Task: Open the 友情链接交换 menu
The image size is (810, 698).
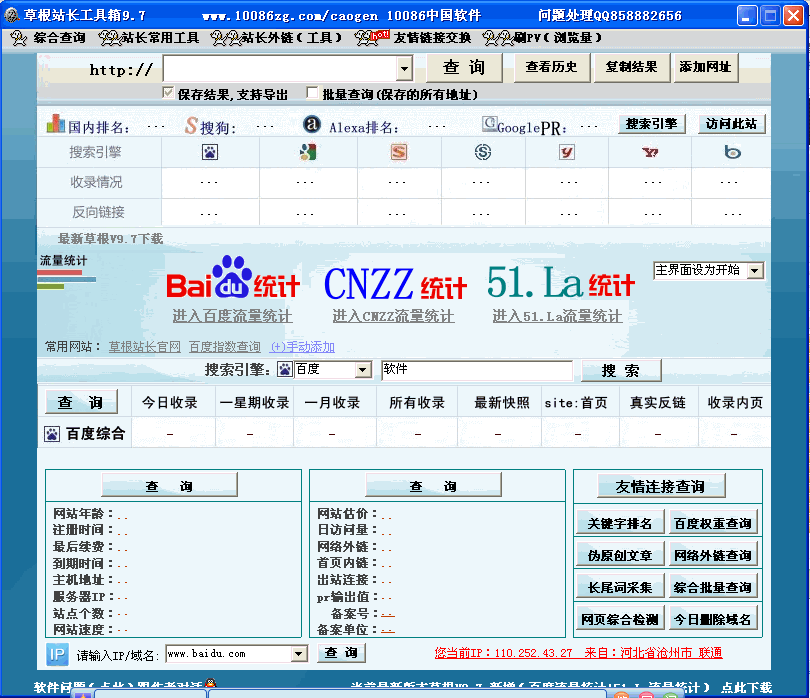Action: pyautogui.click(x=413, y=38)
